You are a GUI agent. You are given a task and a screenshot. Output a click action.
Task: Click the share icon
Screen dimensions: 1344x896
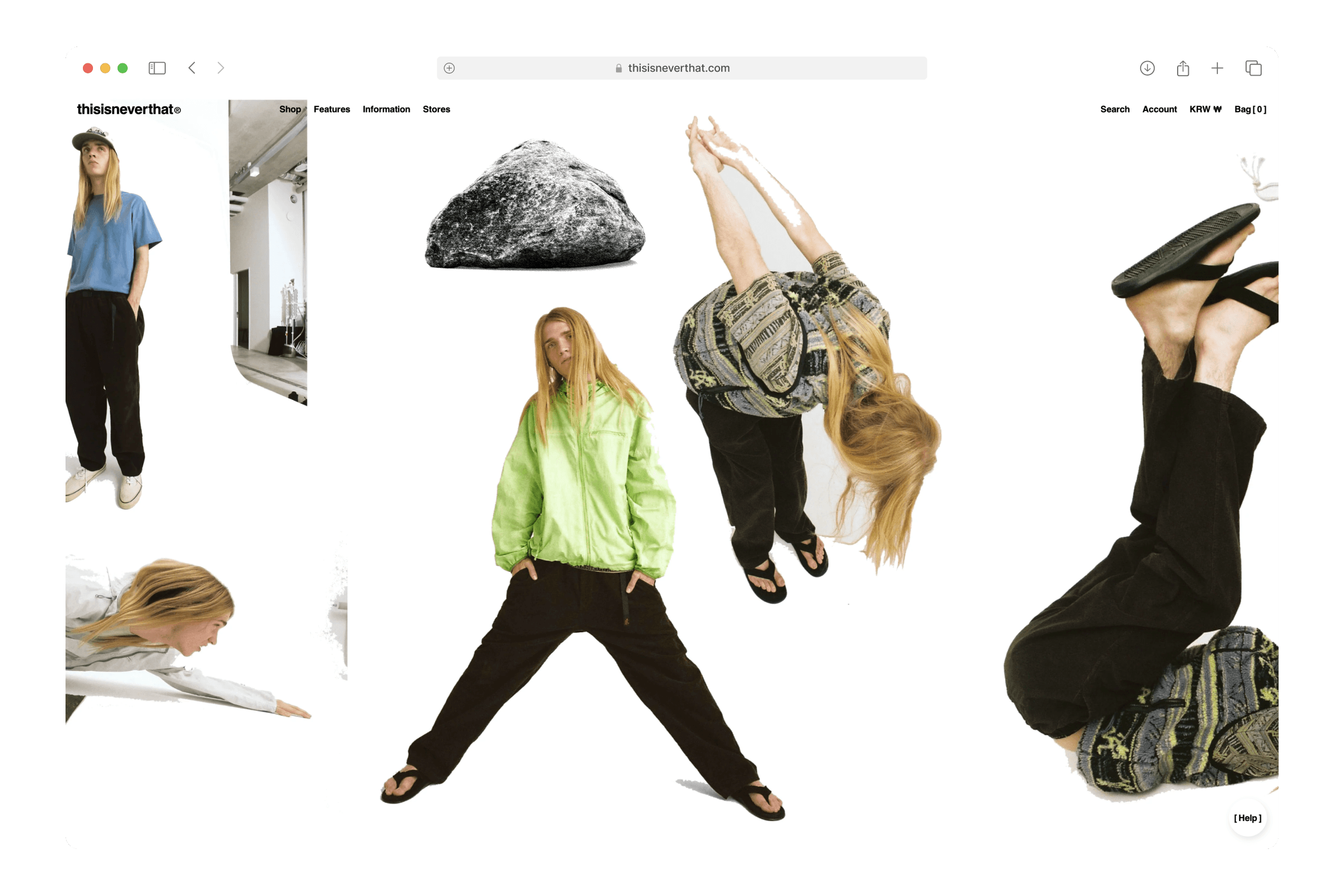[1183, 68]
